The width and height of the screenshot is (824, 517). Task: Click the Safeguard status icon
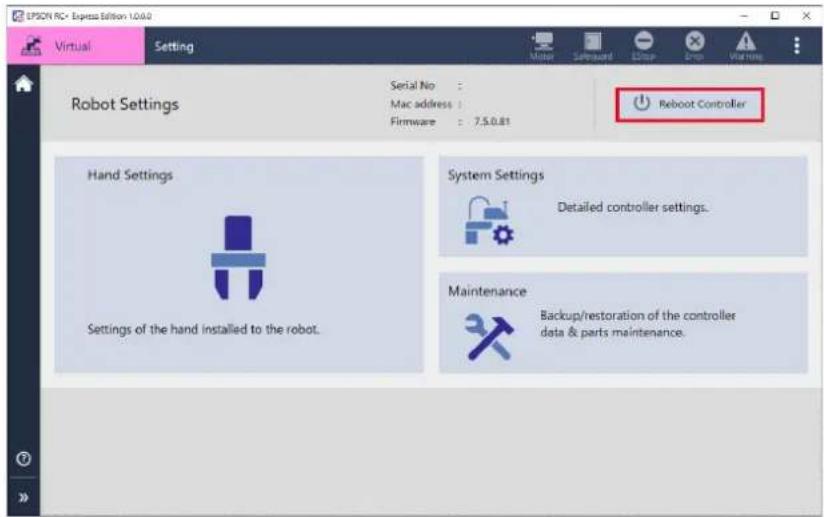pos(593,46)
